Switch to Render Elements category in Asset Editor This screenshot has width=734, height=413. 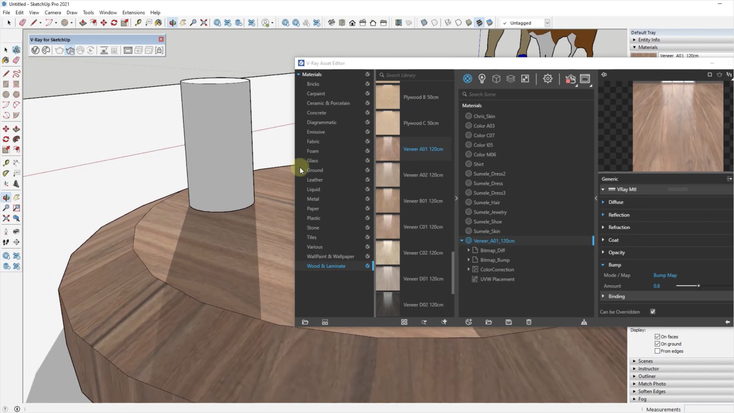(x=511, y=79)
